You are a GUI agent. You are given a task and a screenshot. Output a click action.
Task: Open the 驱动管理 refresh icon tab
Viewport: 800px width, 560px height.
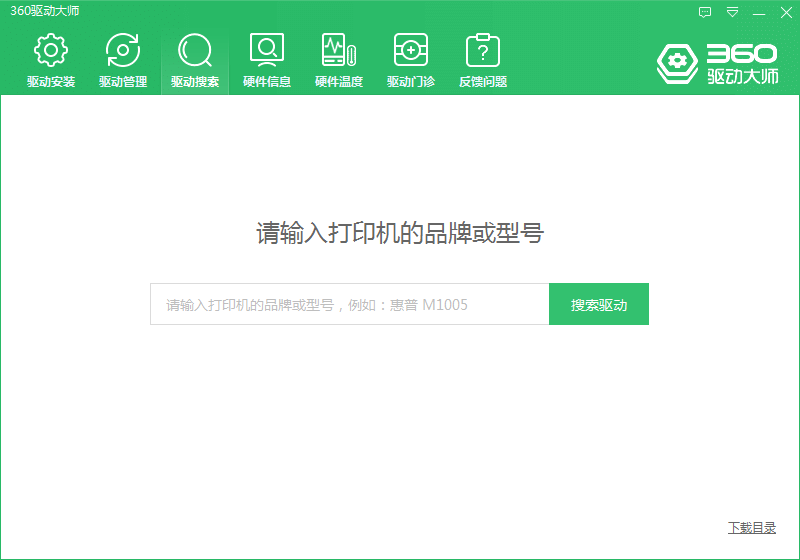(x=123, y=60)
